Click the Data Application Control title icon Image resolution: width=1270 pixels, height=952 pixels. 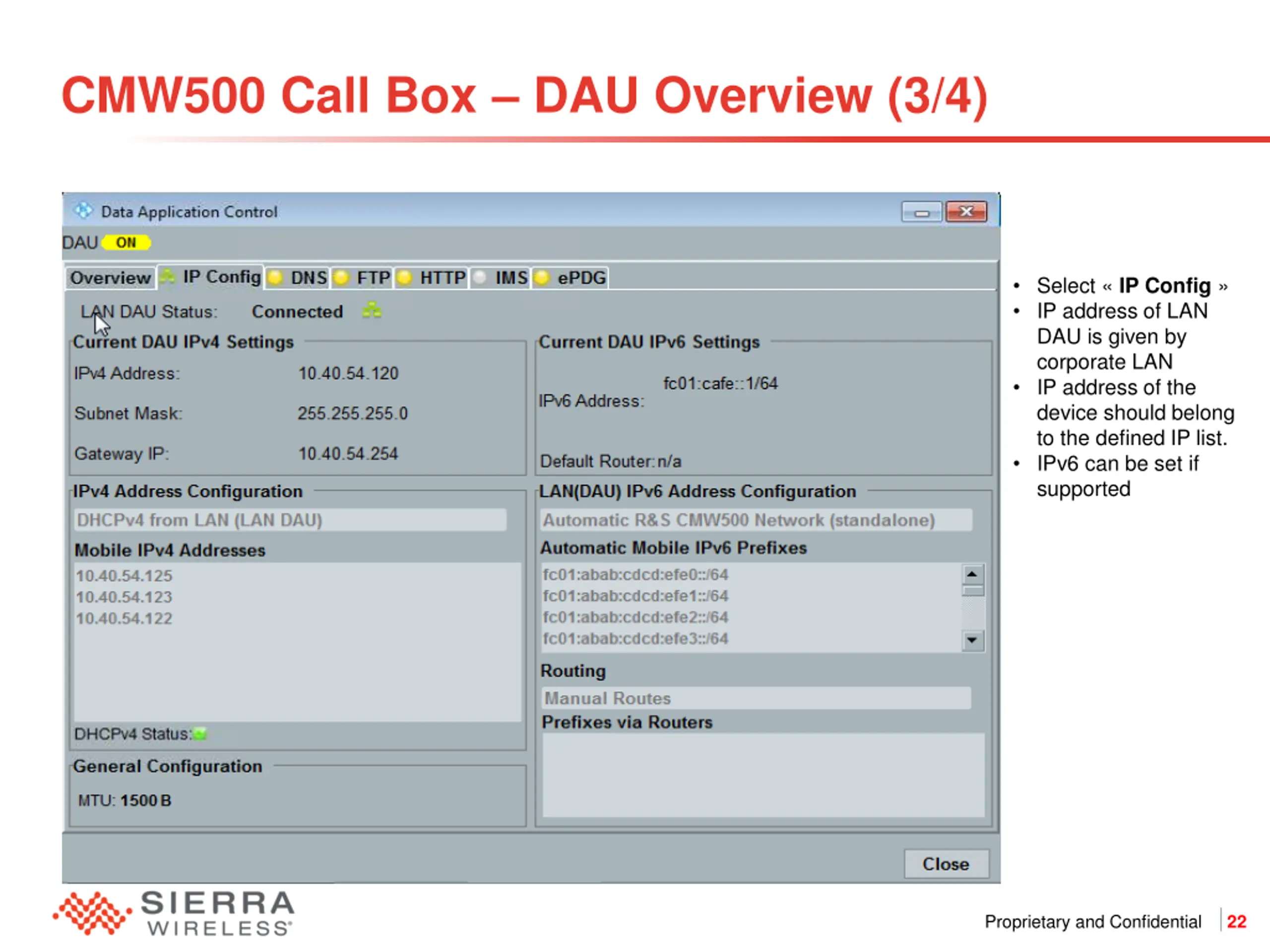click(83, 211)
